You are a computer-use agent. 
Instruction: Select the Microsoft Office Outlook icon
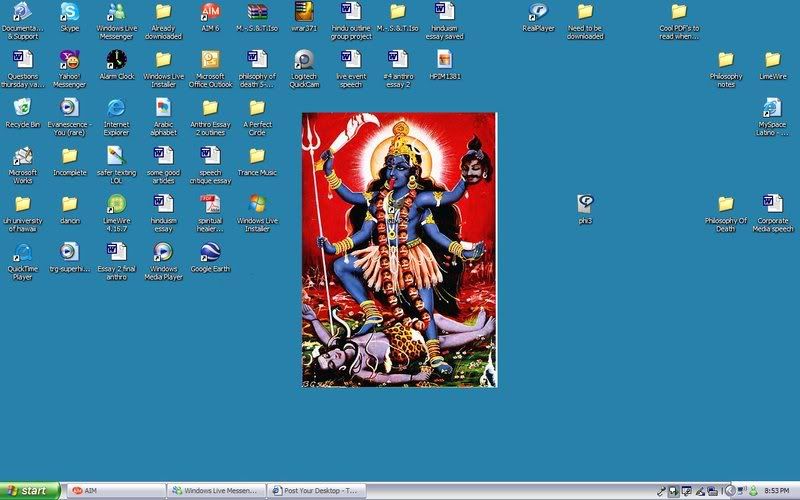[x=210, y=59]
